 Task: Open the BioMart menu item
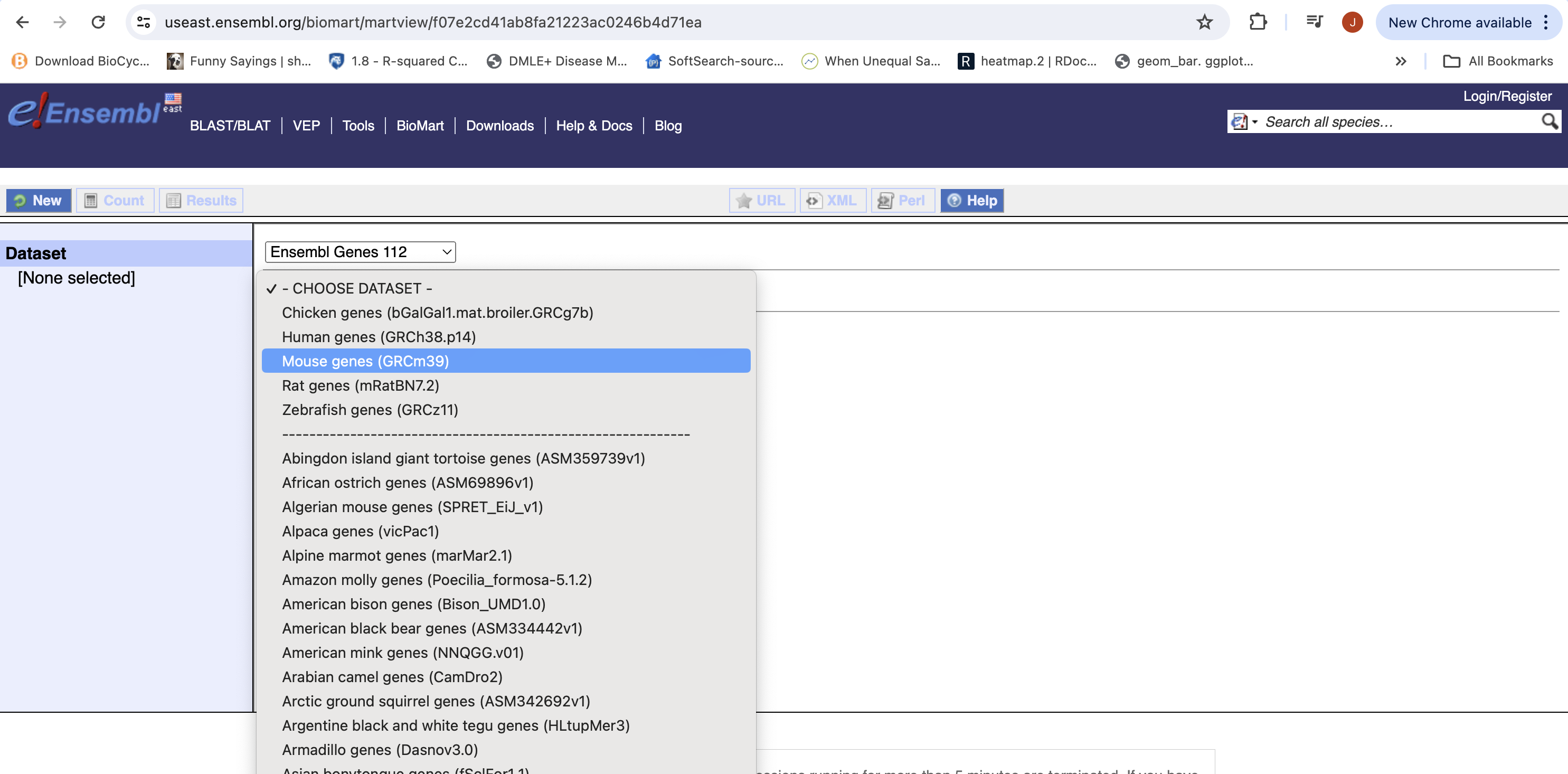coord(420,125)
